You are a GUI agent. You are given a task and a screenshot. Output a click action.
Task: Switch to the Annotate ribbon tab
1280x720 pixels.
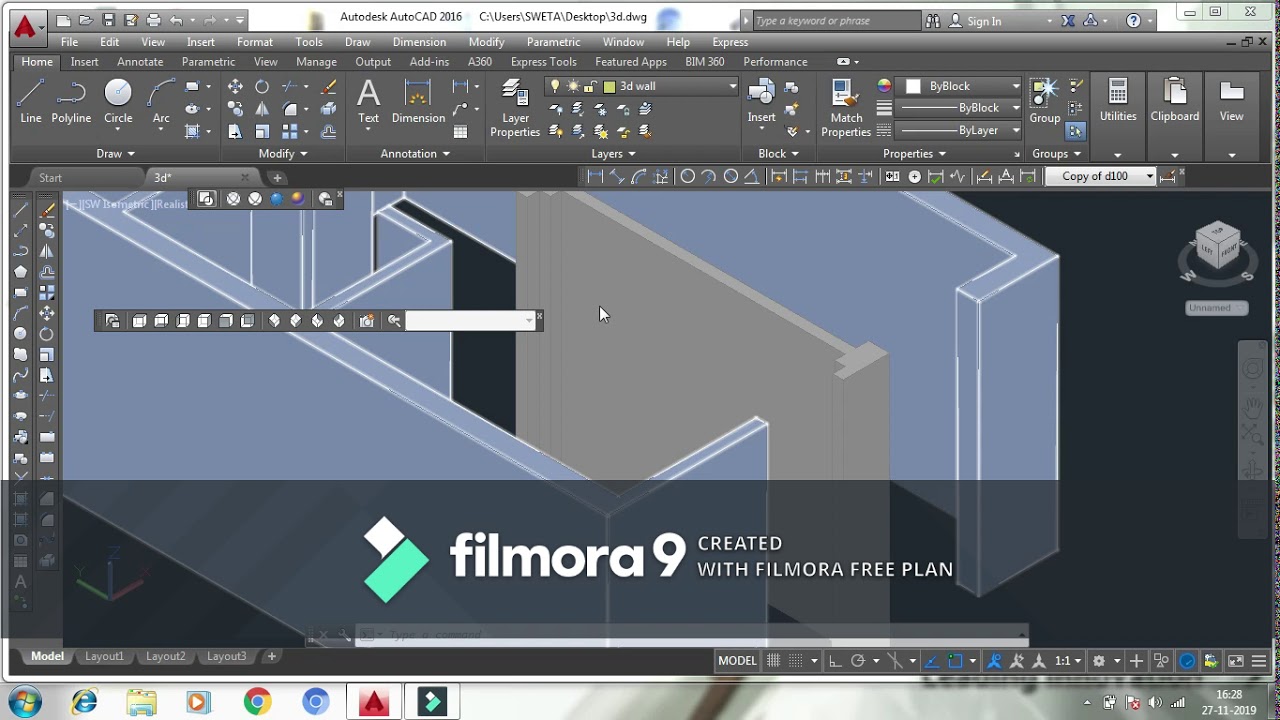140,62
